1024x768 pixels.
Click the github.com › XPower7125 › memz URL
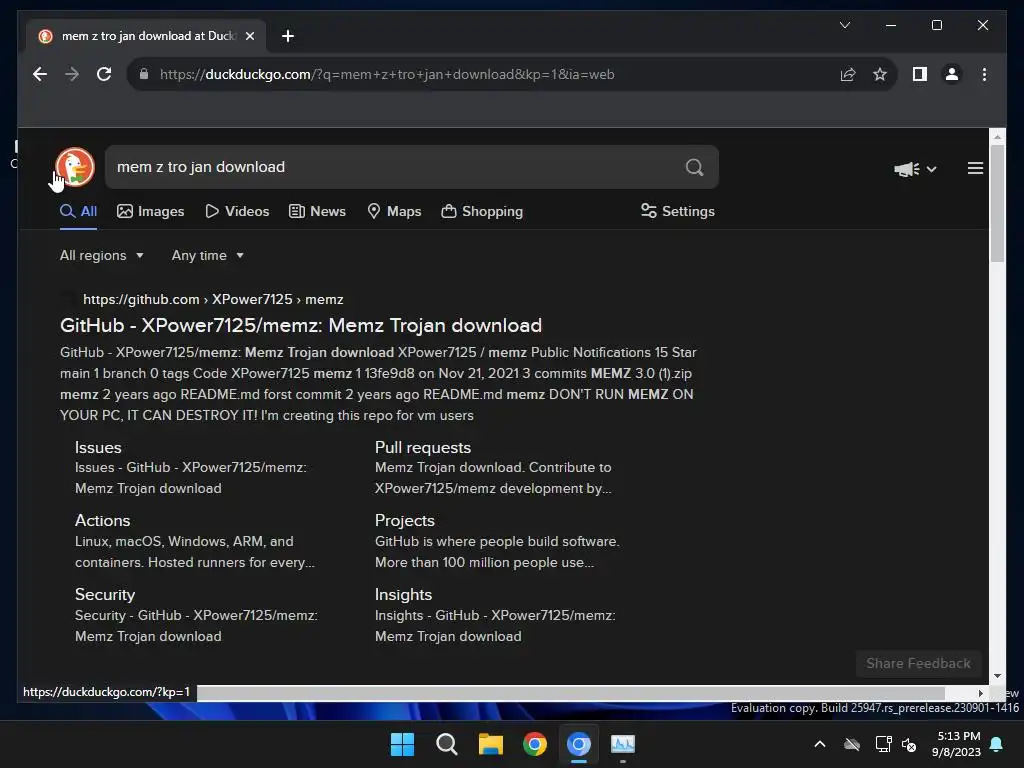pos(213,299)
